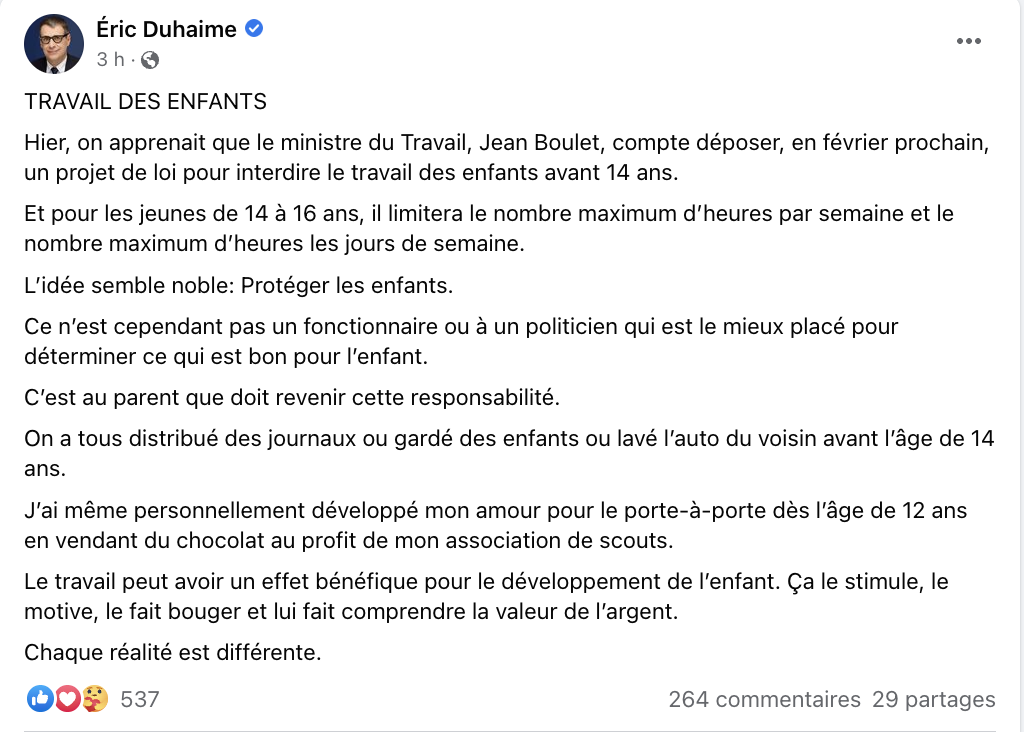Image resolution: width=1024 pixels, height=732 pixels.
Task: Click the blue verified badge
Action: tap(254, 28)
